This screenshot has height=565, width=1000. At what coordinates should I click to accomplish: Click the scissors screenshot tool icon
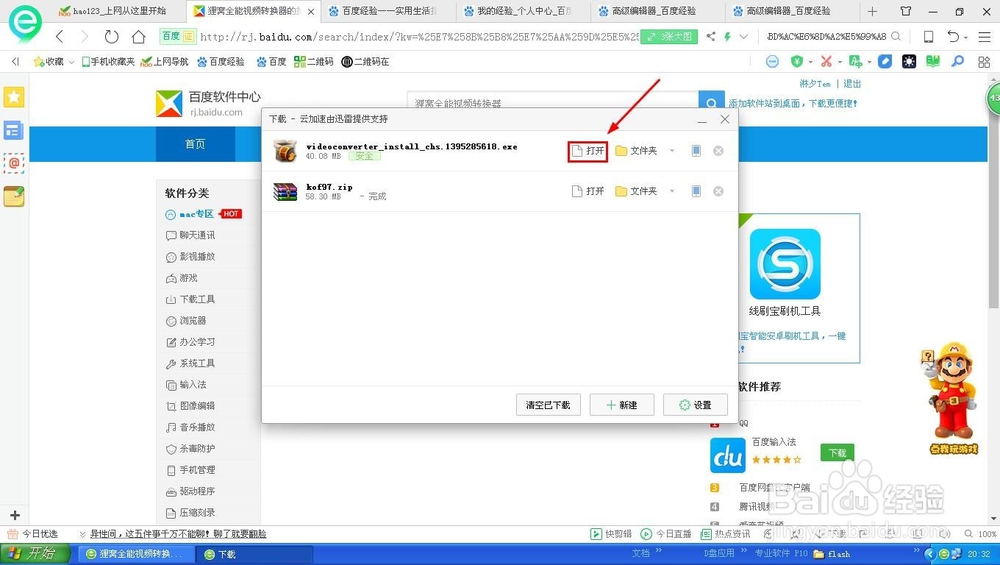coord(827,61)
